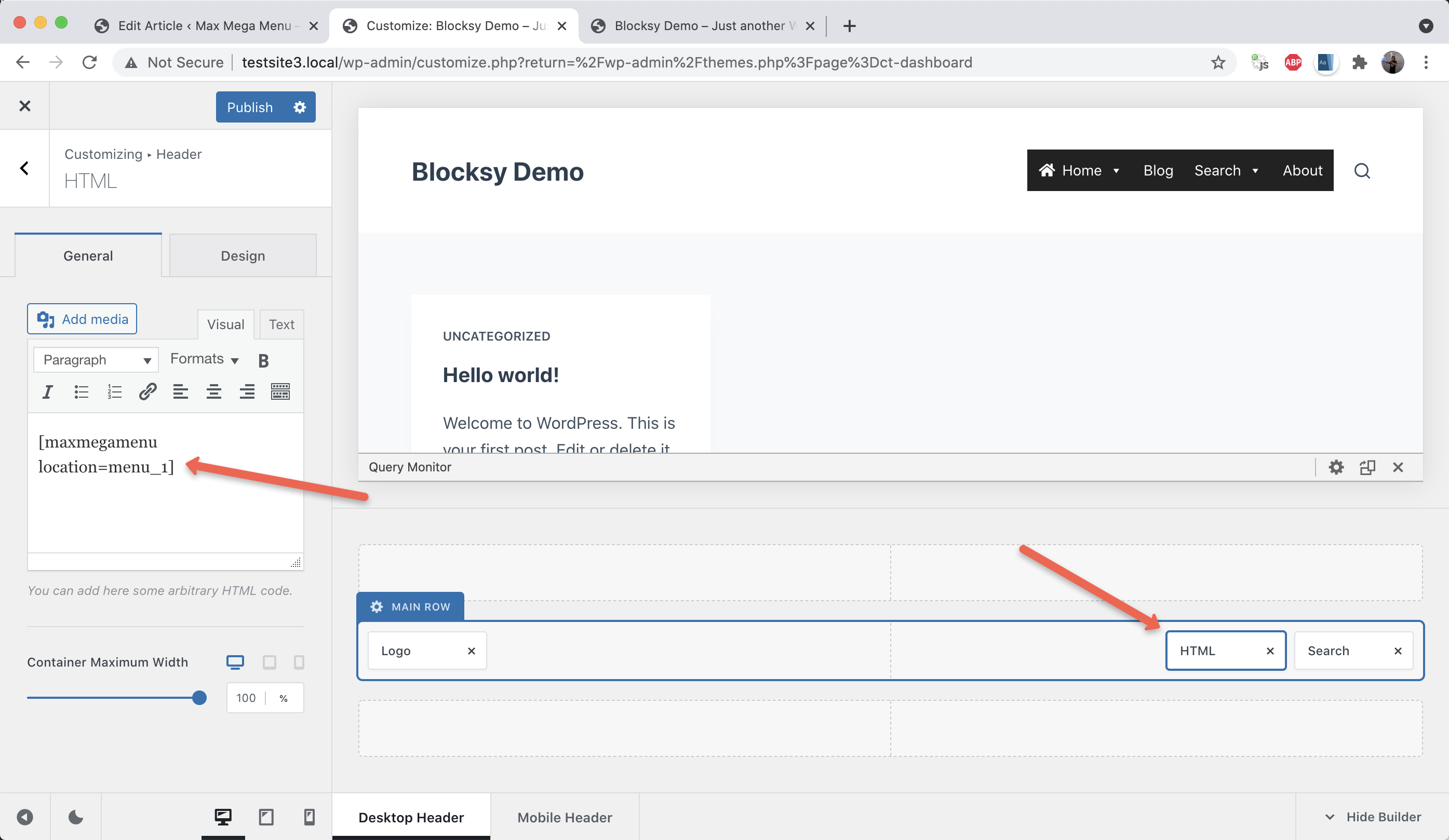
Task: Select mobile preview in footer bar
Action: 310,817
